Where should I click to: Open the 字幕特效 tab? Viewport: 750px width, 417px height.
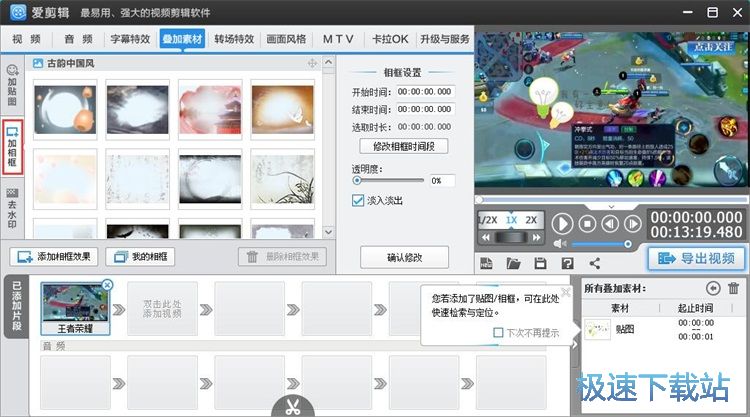[x=130, y=39]
